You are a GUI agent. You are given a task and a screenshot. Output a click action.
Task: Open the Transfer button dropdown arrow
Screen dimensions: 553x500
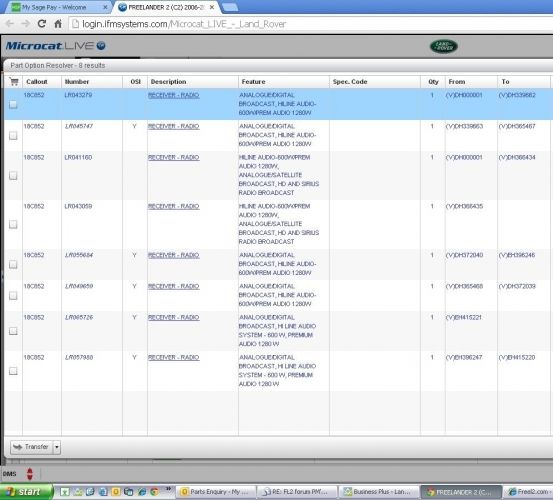[x=57, y=447]
